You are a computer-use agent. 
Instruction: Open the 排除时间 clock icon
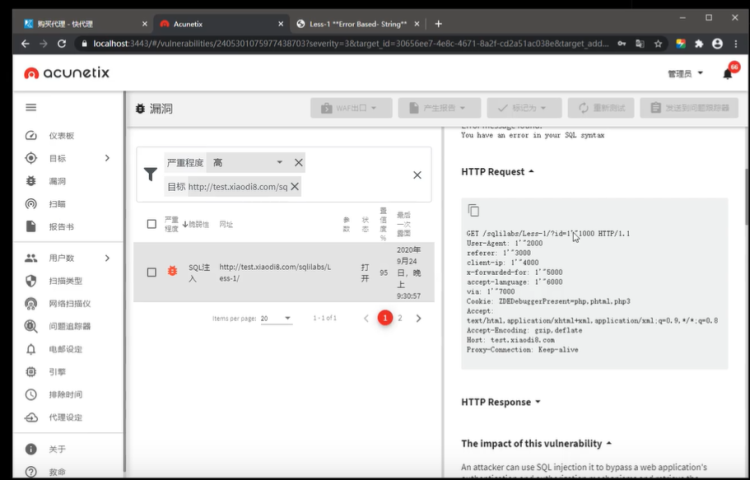tap(31, 394)
